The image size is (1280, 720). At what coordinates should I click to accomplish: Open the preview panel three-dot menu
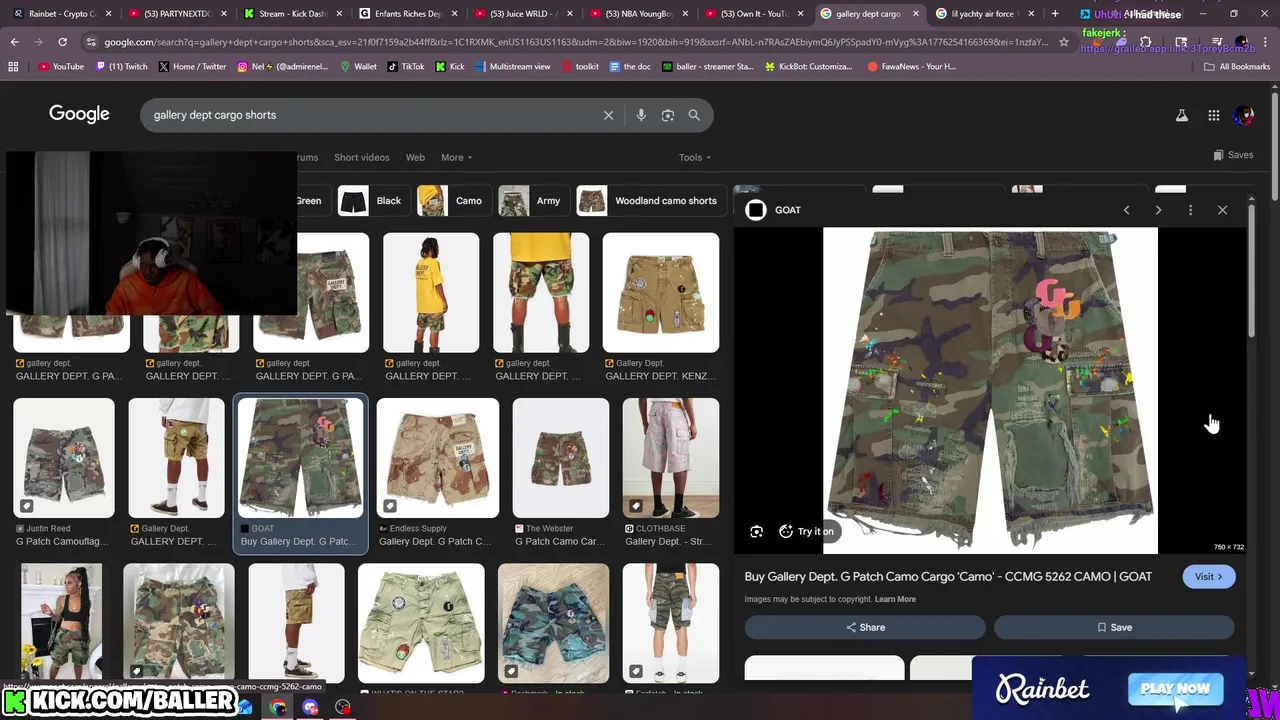point(1190,210)
